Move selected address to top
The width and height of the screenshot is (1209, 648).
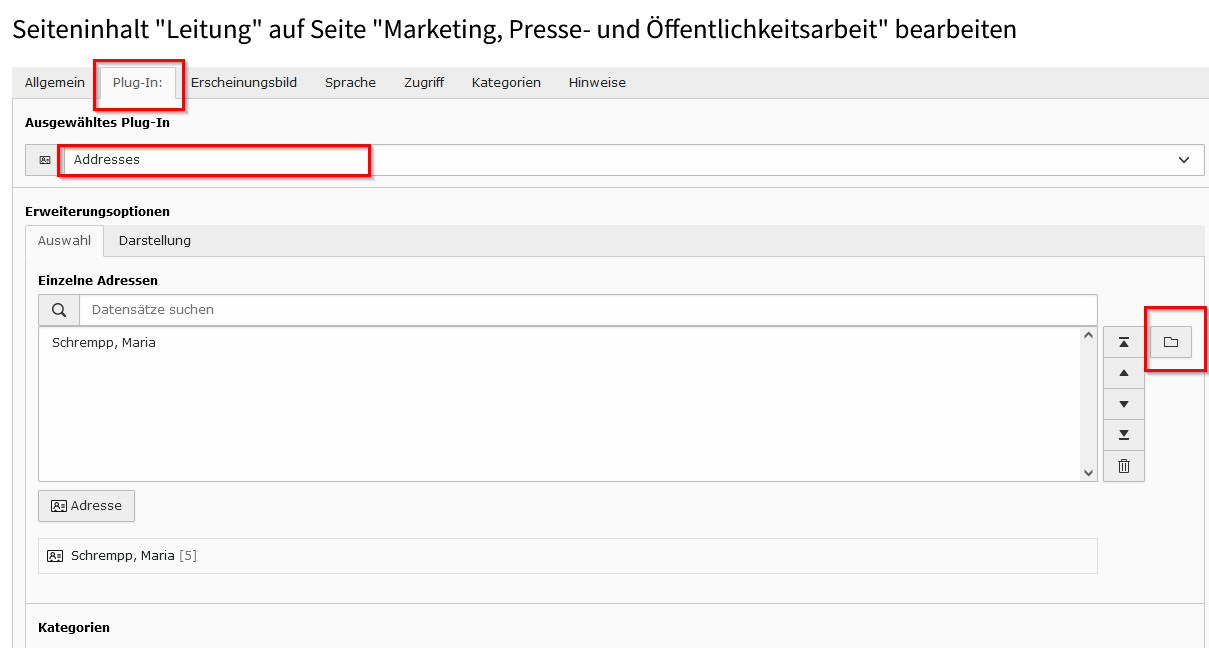1124,342
